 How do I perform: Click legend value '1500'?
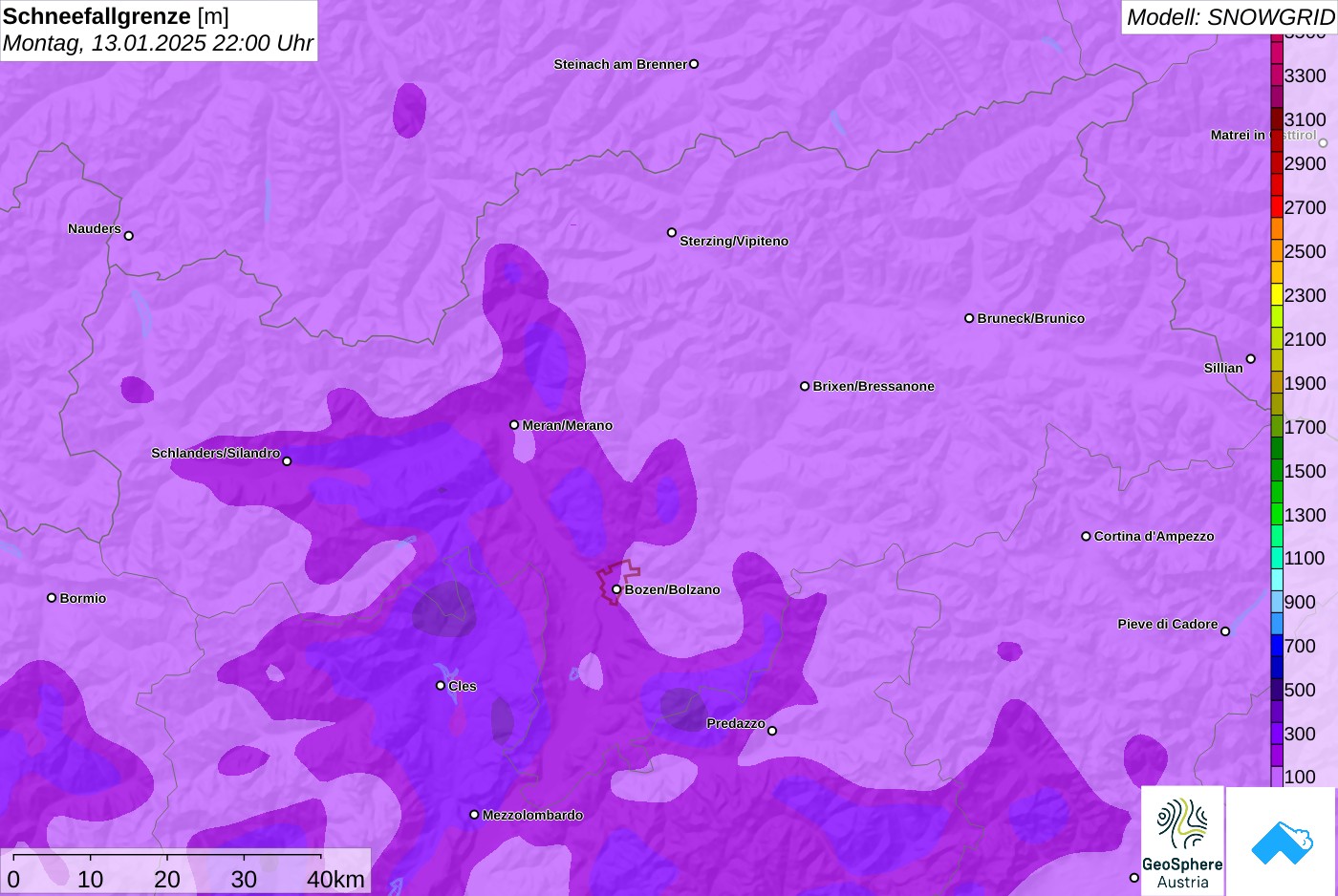(x=1305, y=471)
